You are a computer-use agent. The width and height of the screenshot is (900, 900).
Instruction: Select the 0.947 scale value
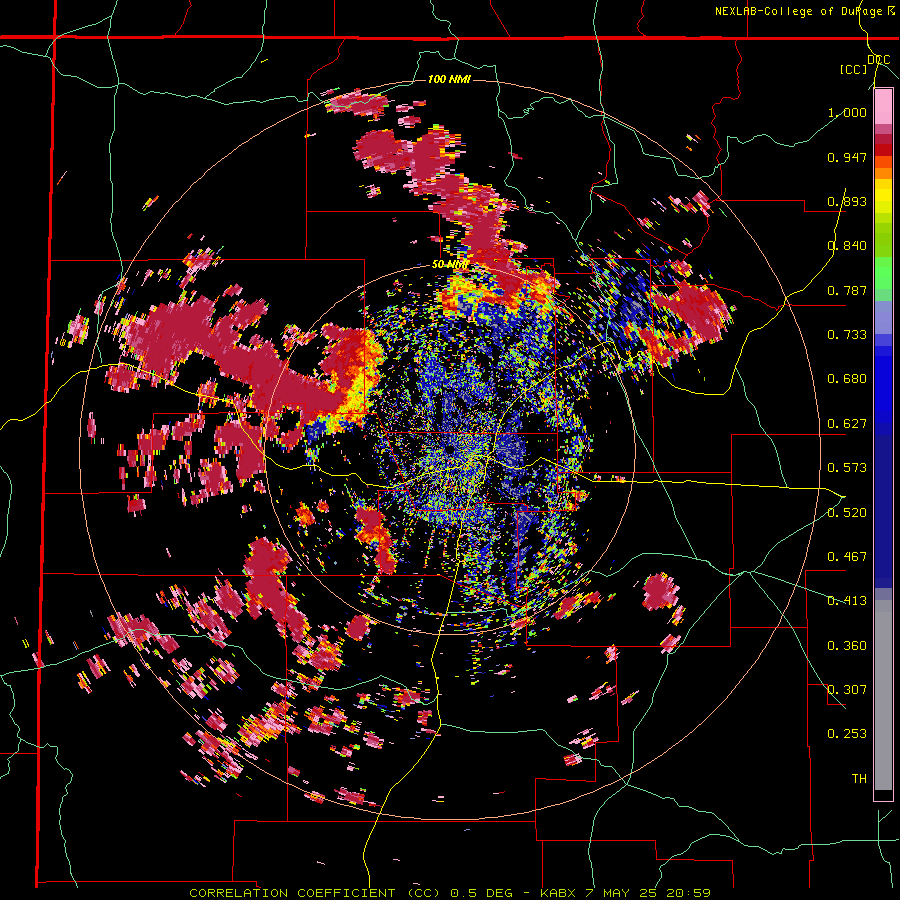click(x=847, y=157)
